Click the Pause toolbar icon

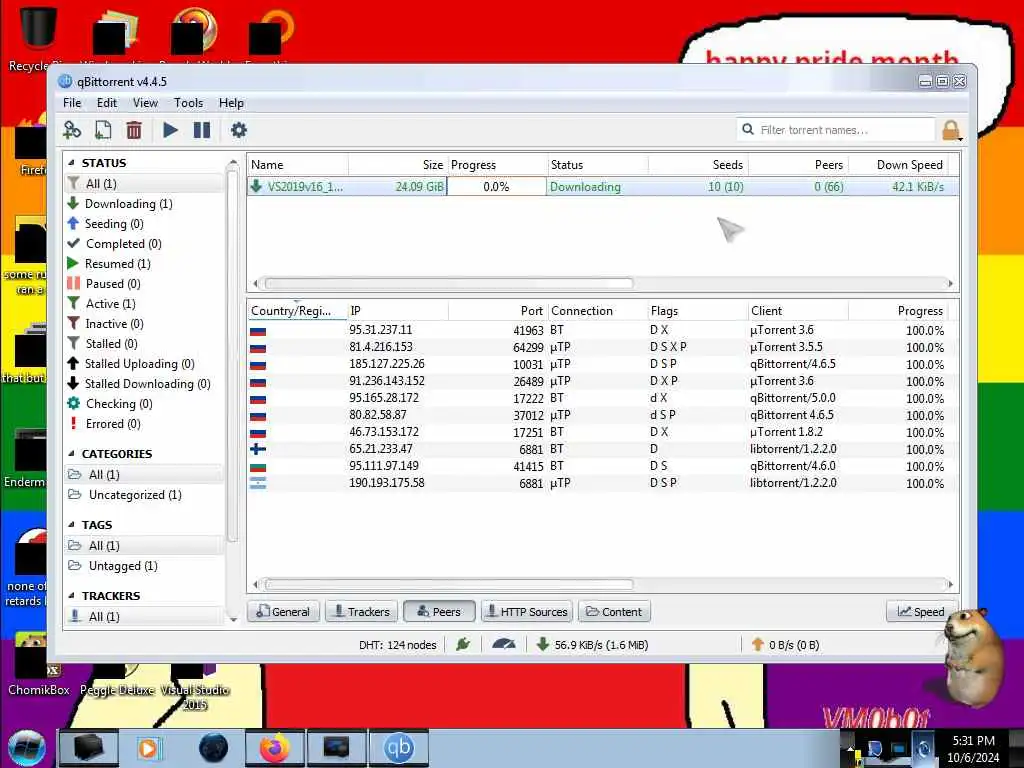point(202,130)
